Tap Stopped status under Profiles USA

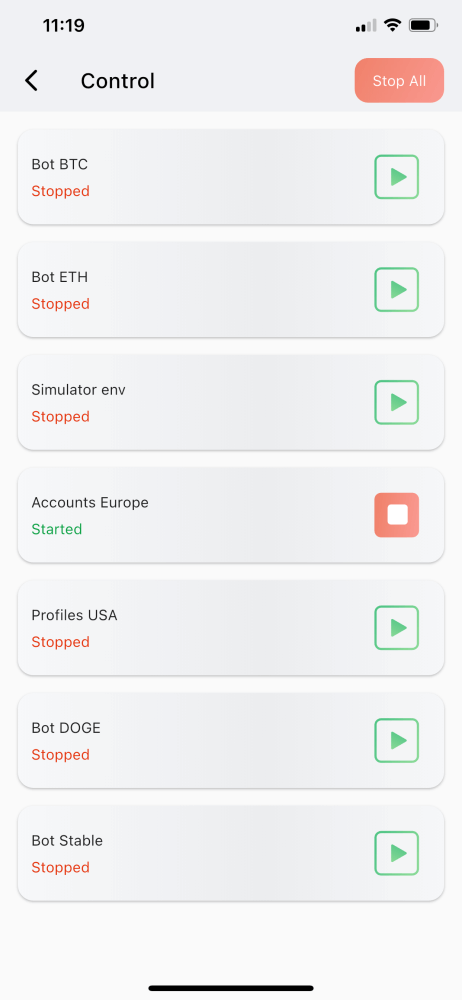tap(61, 642)
